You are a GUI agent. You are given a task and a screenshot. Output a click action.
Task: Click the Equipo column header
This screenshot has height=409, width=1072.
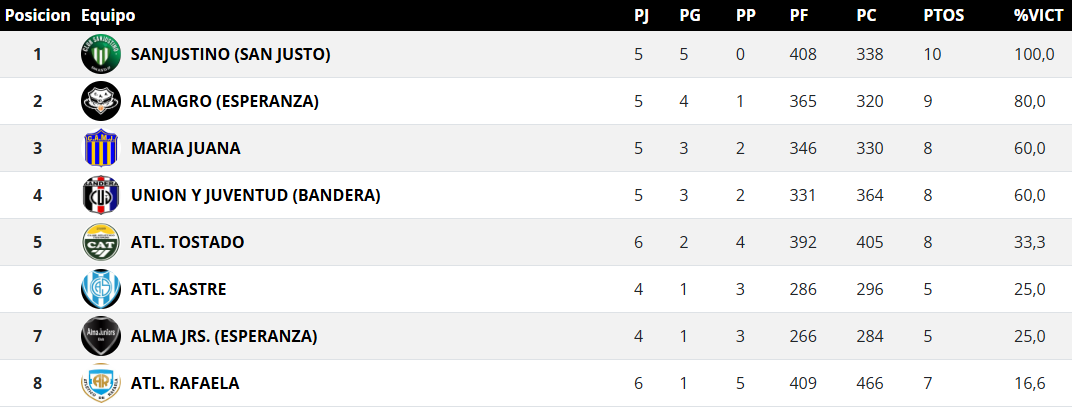coord(108,16)
